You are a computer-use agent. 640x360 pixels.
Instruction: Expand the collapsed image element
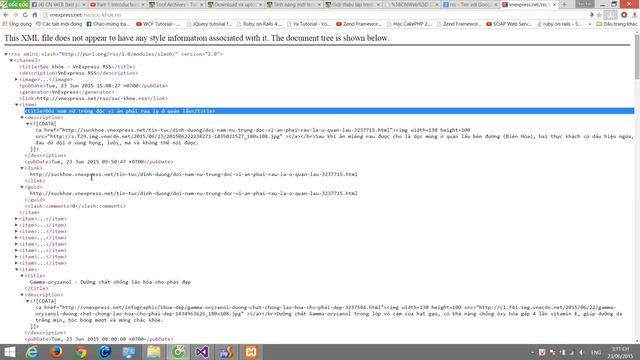[x=17, y=79]
